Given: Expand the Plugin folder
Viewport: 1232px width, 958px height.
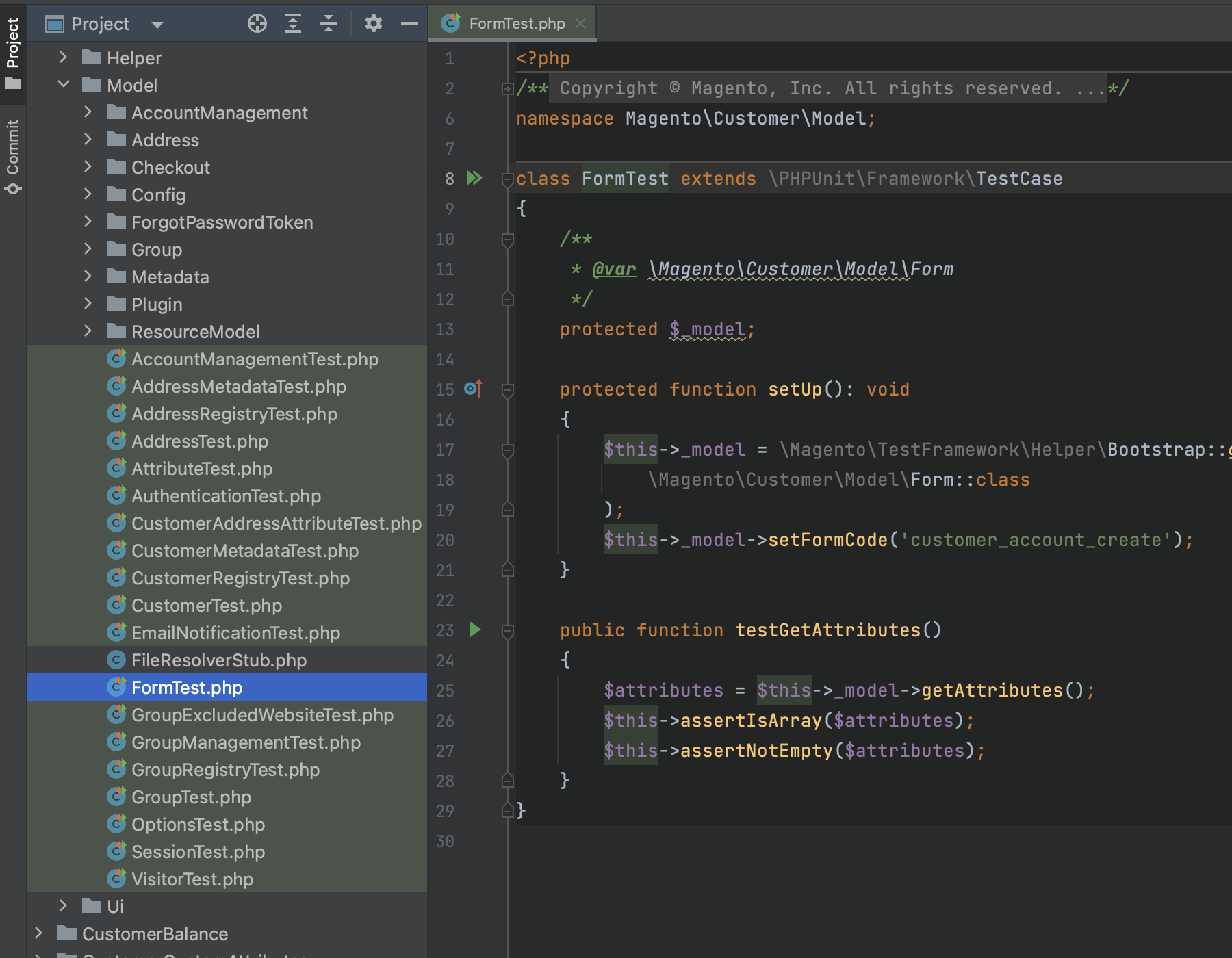Looking at the screenshot, I should pos(88,304).
